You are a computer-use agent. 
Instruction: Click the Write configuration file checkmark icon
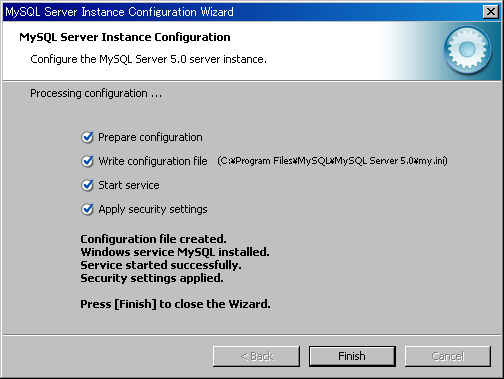(x=87, y=161)
